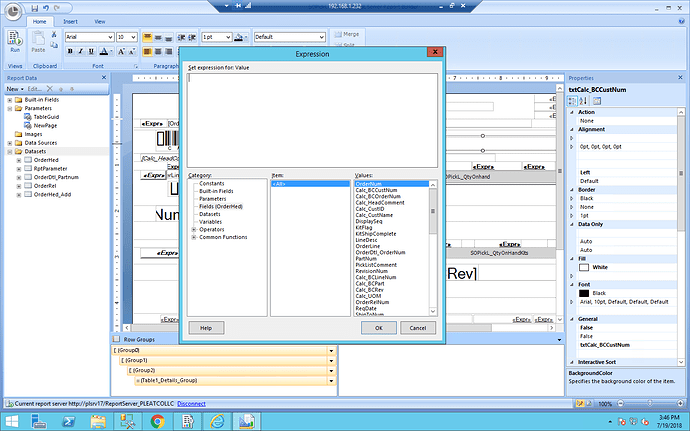Open Server Manager from the taskbar
Screen dimensions: 690x431
pyautogui.click(x=39, y=422)
